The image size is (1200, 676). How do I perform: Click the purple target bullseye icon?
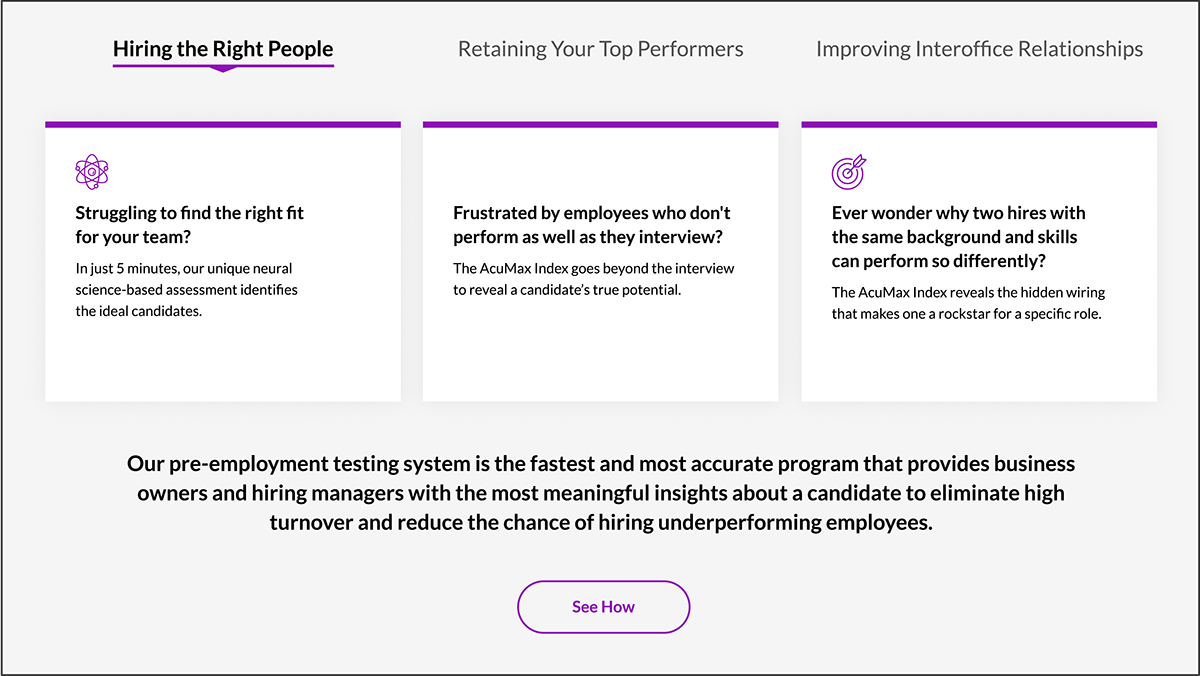[x=849, y=172]
